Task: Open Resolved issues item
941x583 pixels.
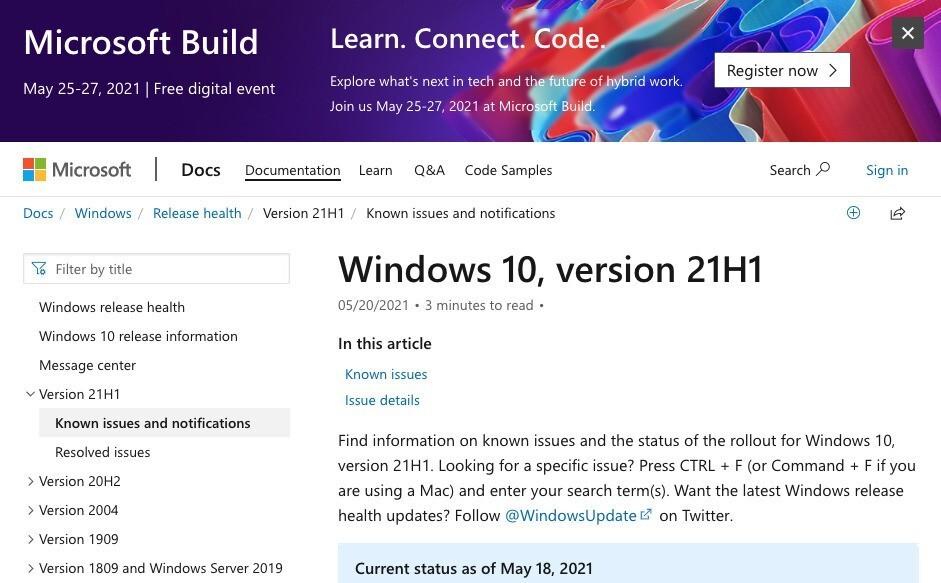Action: tap(103, 452)
